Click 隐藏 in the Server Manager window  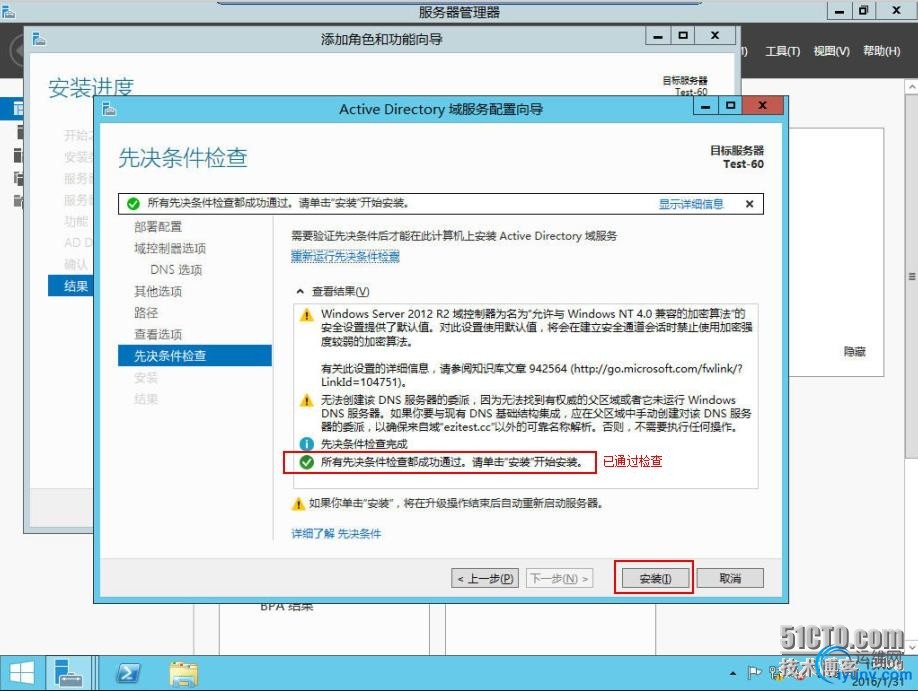click(855, 351)
